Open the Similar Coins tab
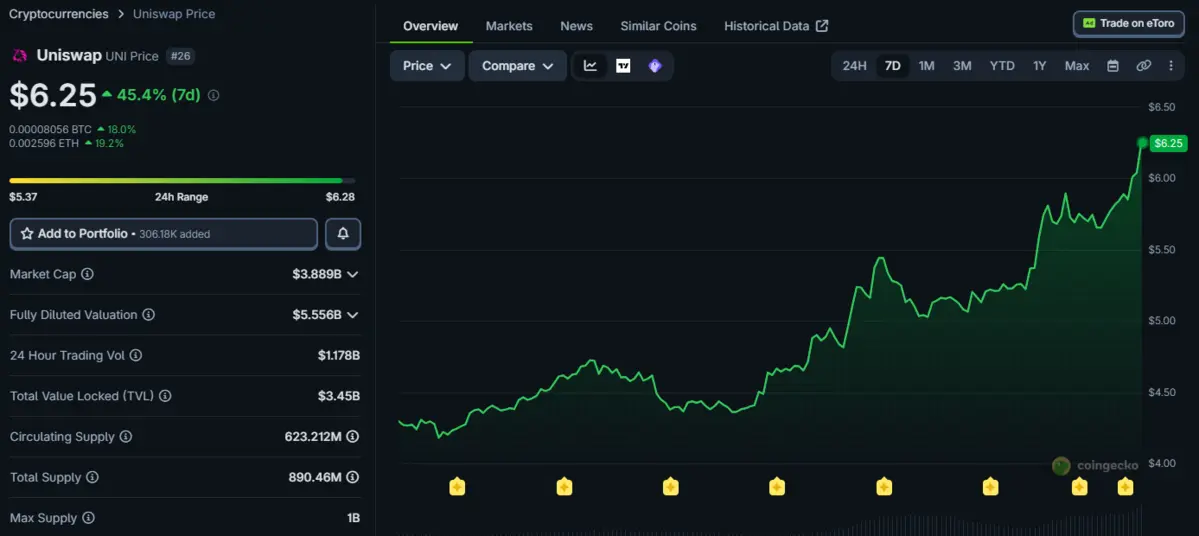The height and width of the screenshot is (536, 1199). click(x=658, y=26)
